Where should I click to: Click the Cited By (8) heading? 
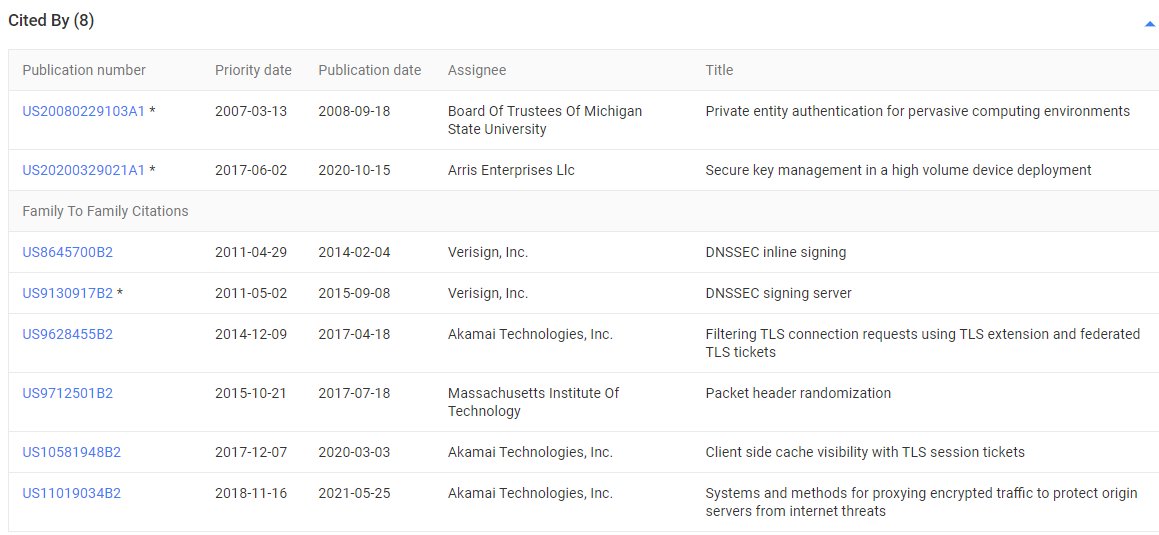point(51,21)
